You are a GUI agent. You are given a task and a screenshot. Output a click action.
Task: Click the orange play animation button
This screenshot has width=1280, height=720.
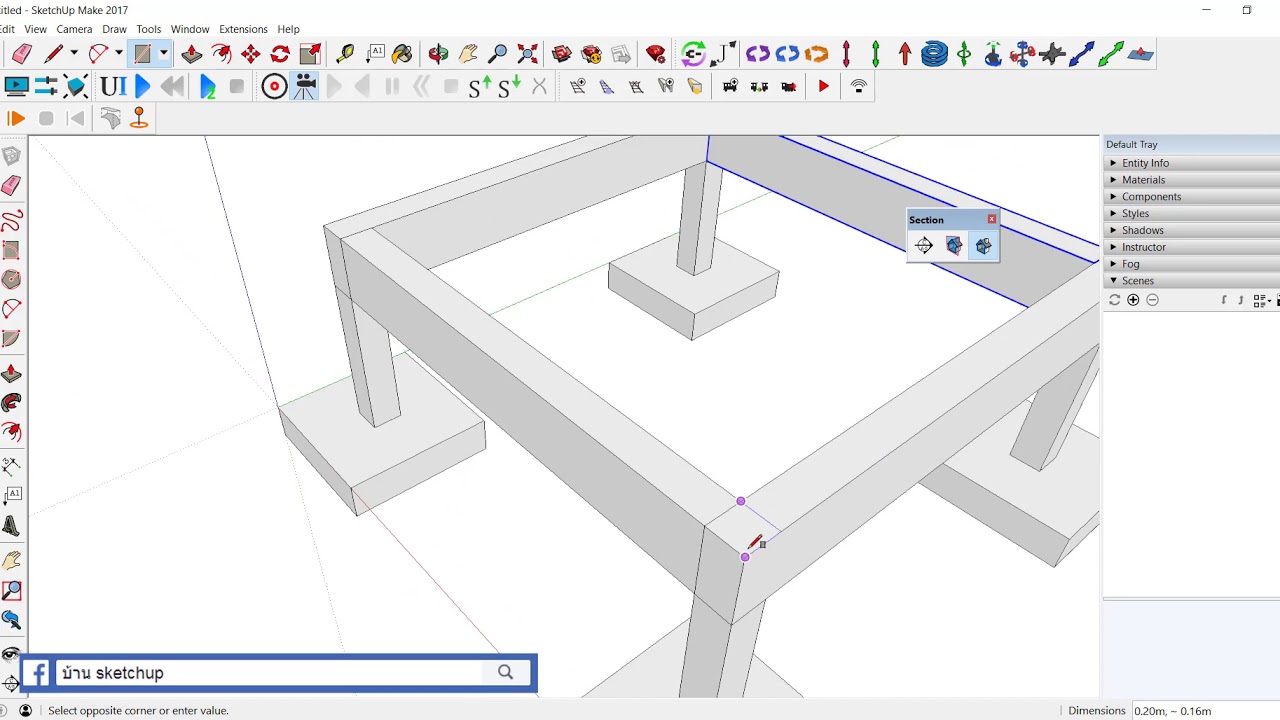pyautogui.click(x=15, y=119)
